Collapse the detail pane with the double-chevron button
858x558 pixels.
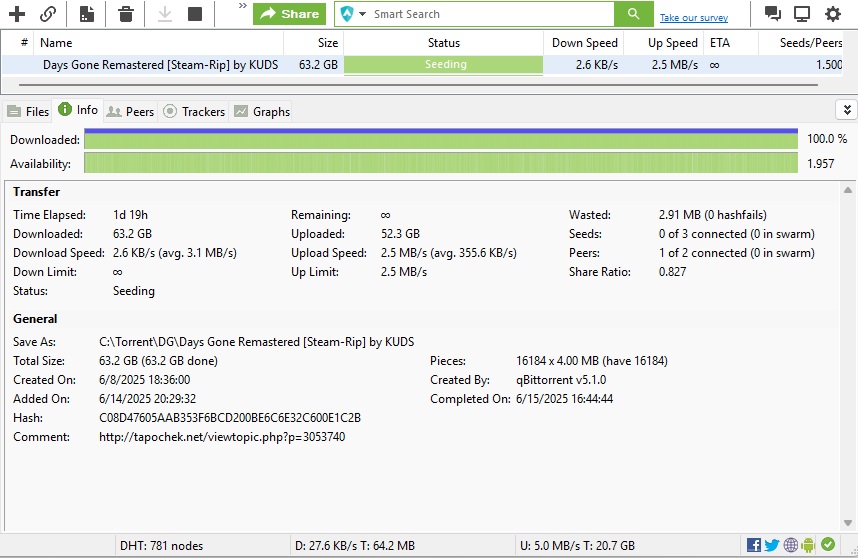click(x=847, y=110)
